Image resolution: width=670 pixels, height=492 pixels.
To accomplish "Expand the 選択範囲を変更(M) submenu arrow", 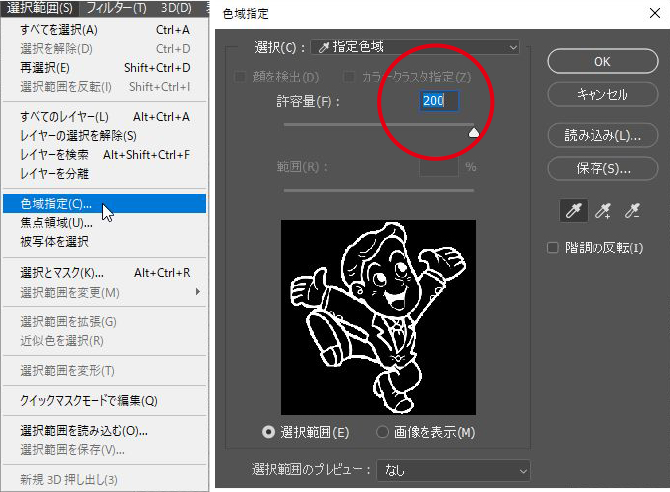I will [x=197, y=292].
